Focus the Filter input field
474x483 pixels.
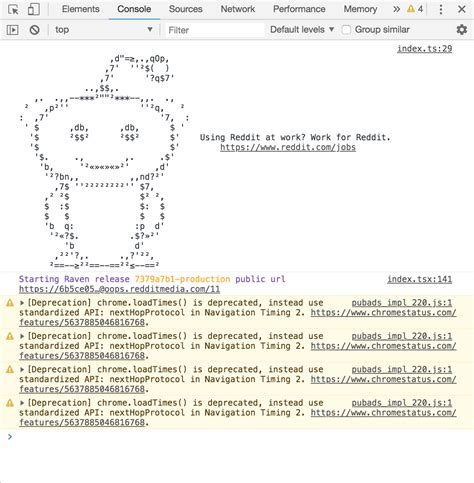(215, 30)
